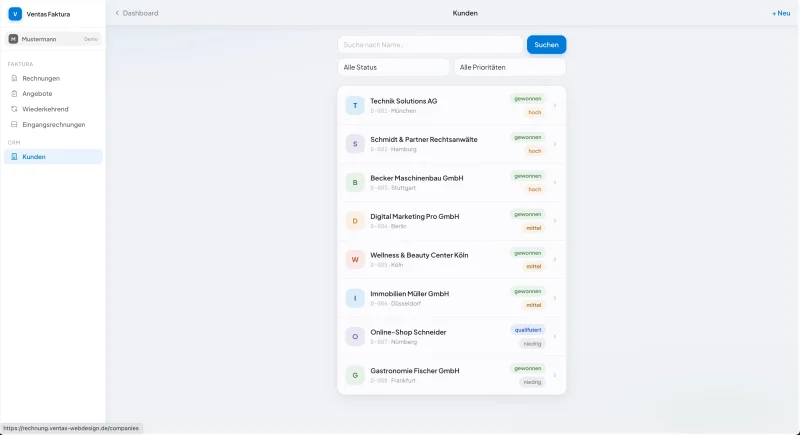Click the Rechnungen sidebar icon
Viewport: 800px width, 435px height.
click(14, 79)
